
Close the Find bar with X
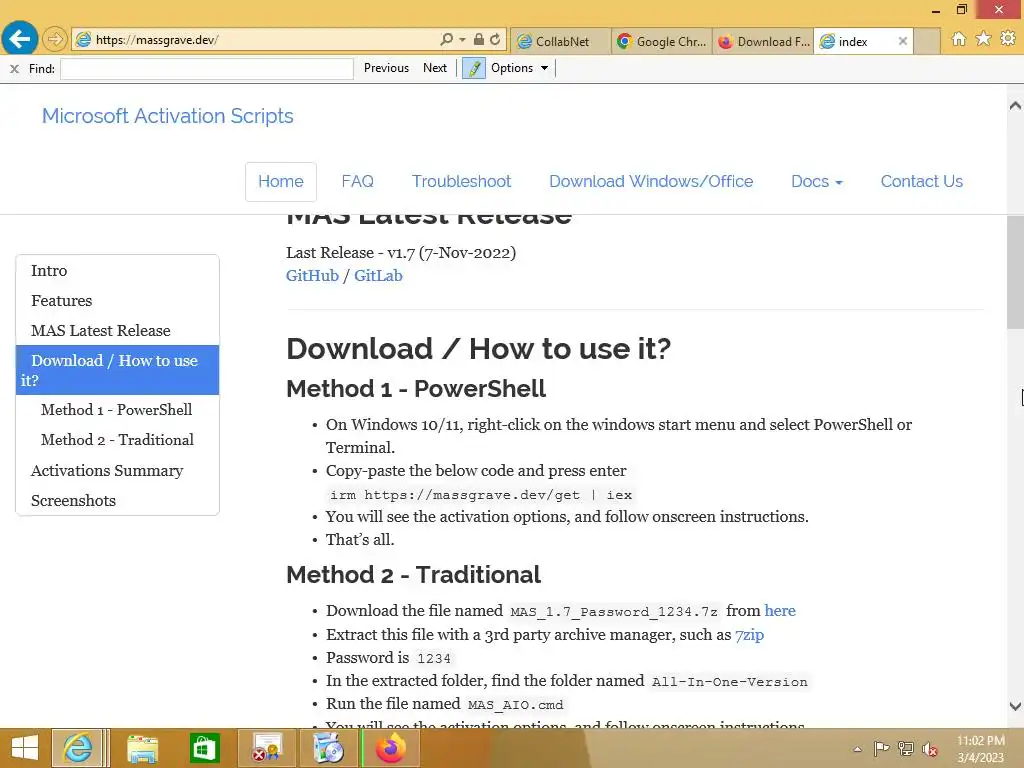pos(14,68)
